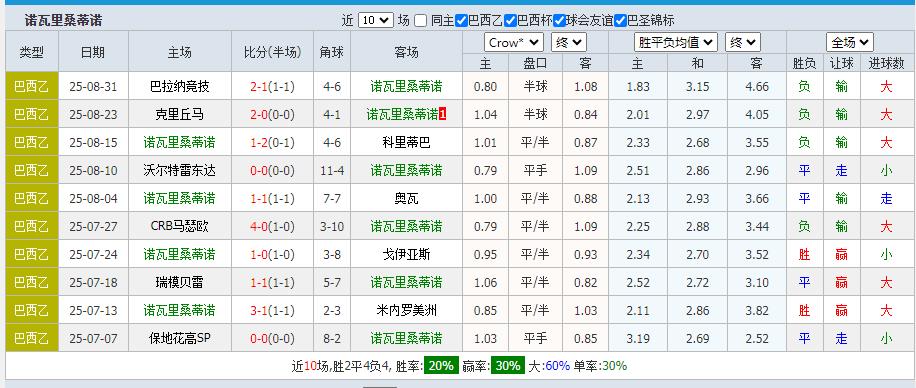The image size is (916, 388).
Task: Open 瑞模贝雷 team link
Action: point(179,283)
